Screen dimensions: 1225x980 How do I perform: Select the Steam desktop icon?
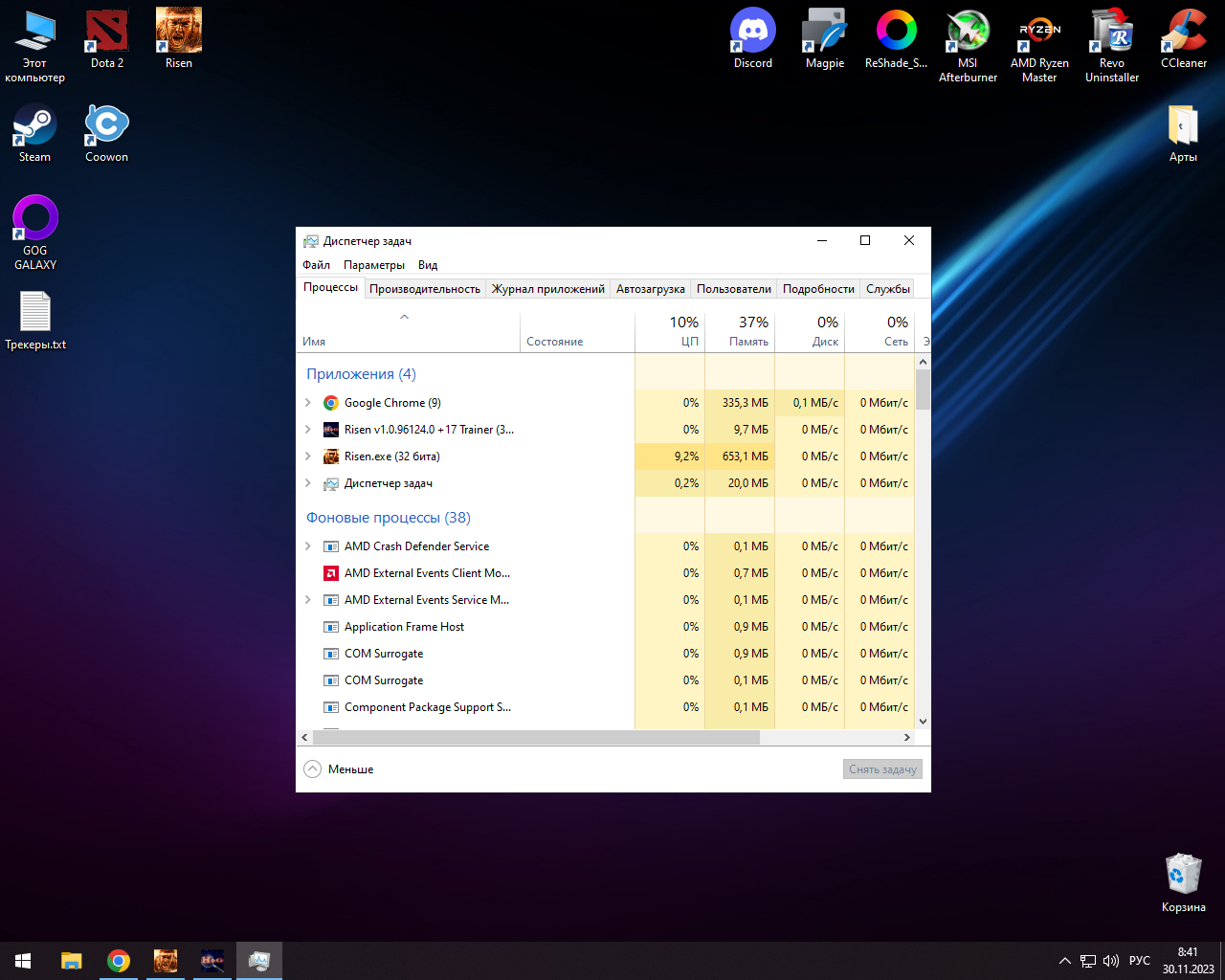[x=34, y=133]
